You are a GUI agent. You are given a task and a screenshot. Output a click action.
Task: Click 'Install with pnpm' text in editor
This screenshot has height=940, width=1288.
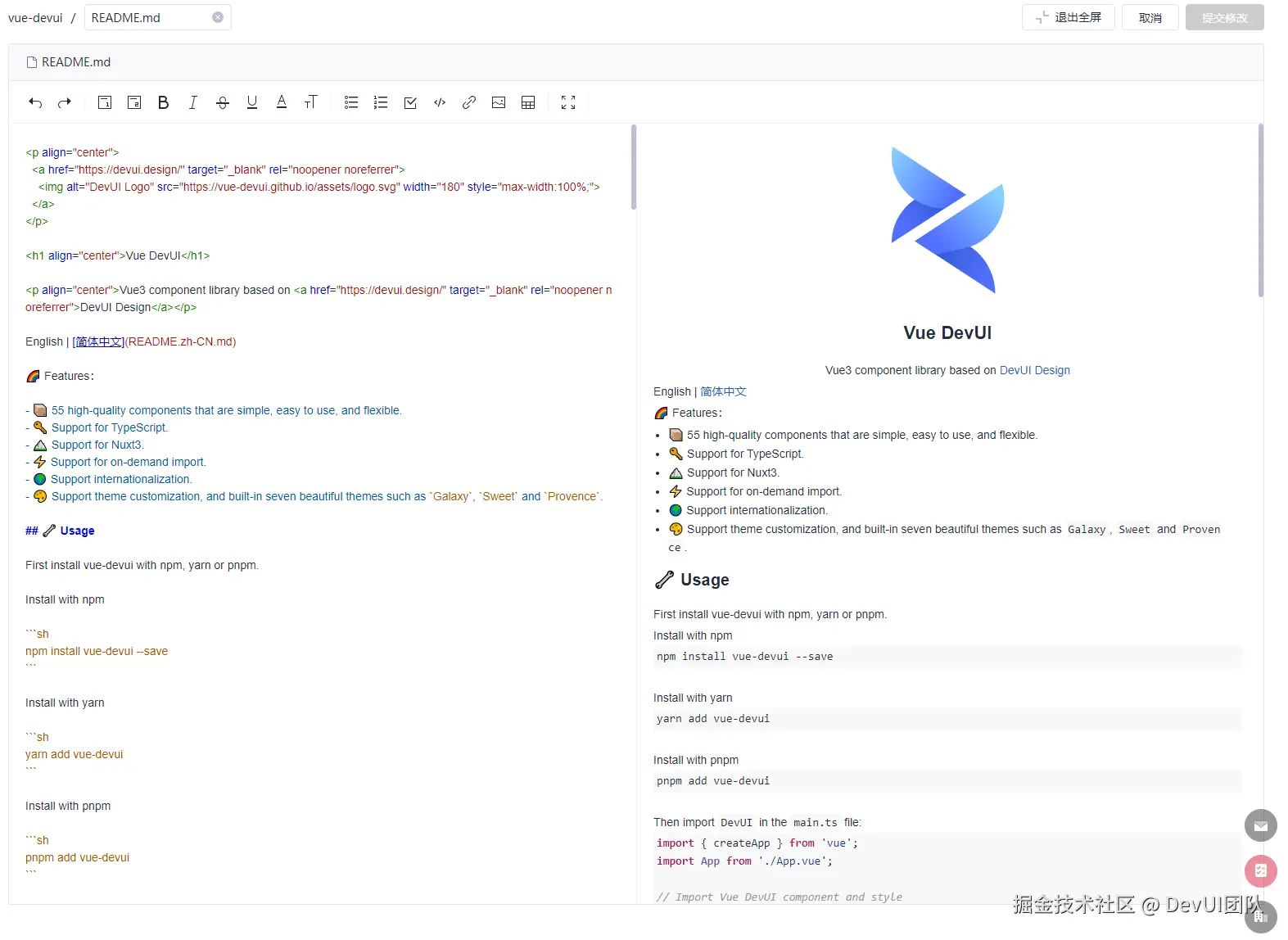tap(68, 806)
